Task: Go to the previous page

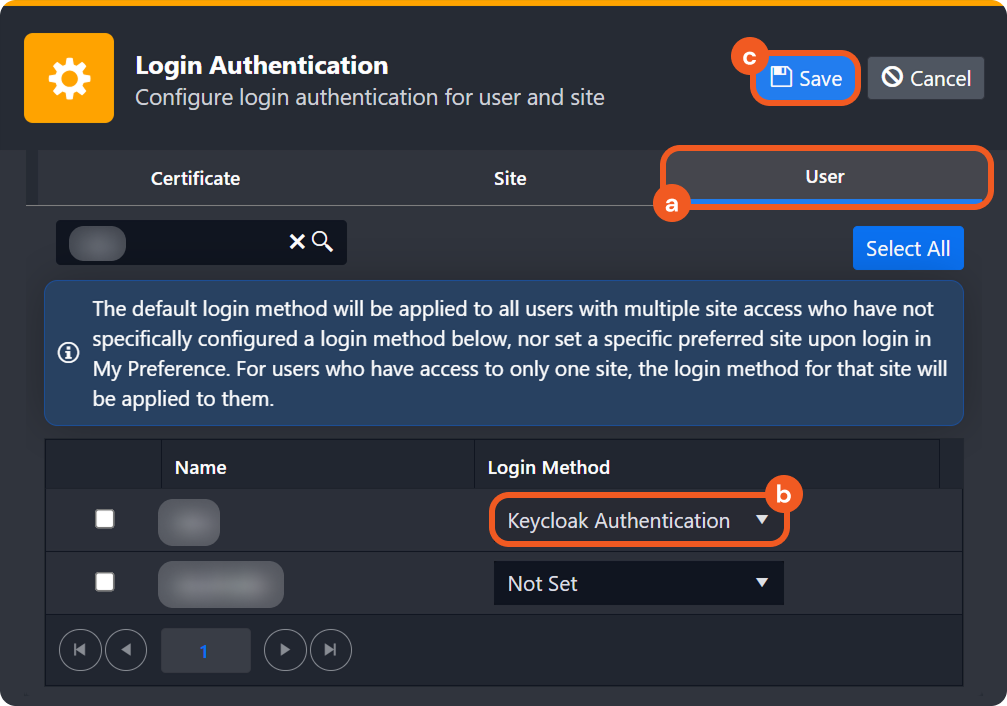Action: click(126, 650)
